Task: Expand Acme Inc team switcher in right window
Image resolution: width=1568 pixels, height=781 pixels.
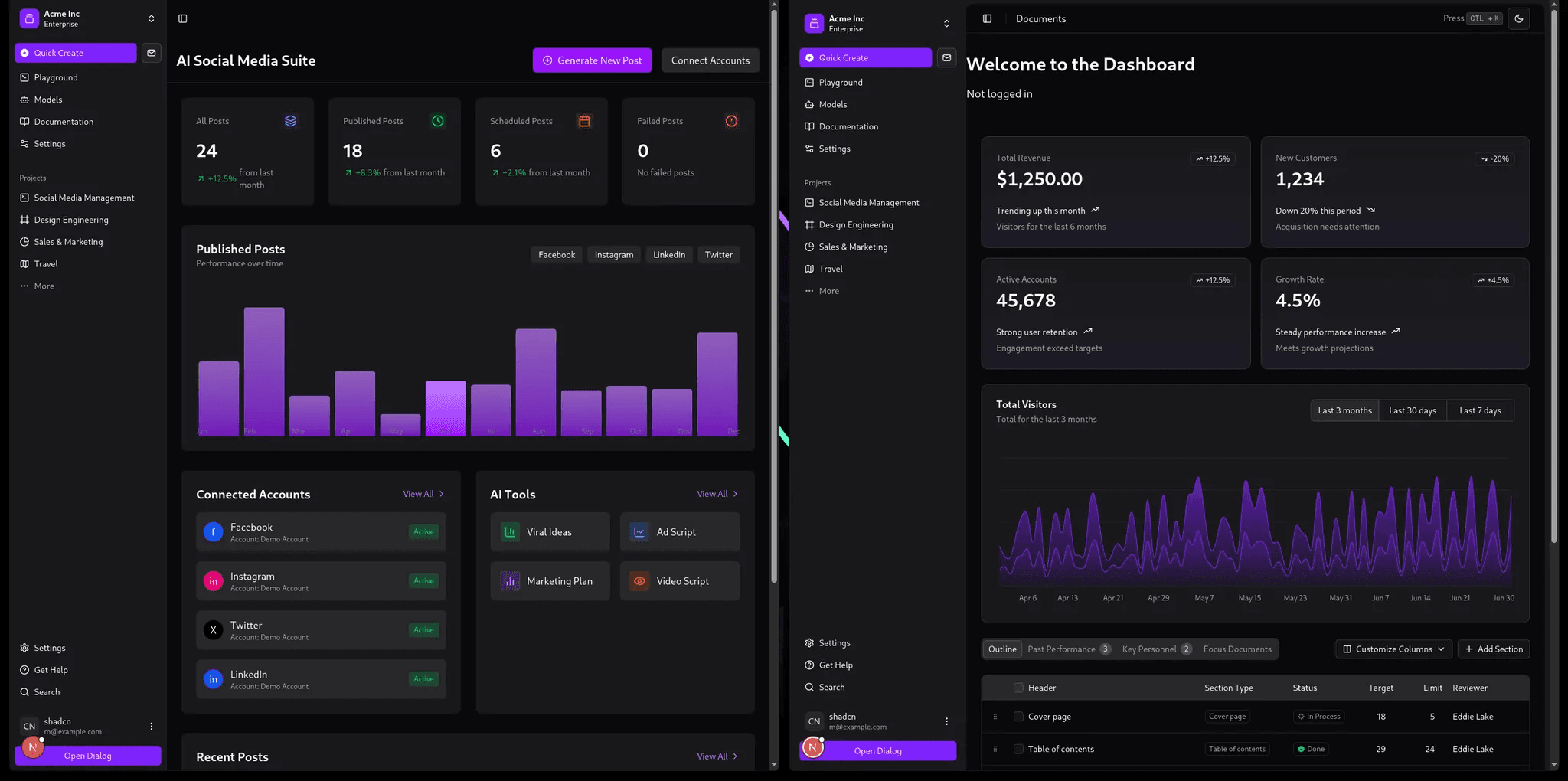Action: [x=946, y=24]
